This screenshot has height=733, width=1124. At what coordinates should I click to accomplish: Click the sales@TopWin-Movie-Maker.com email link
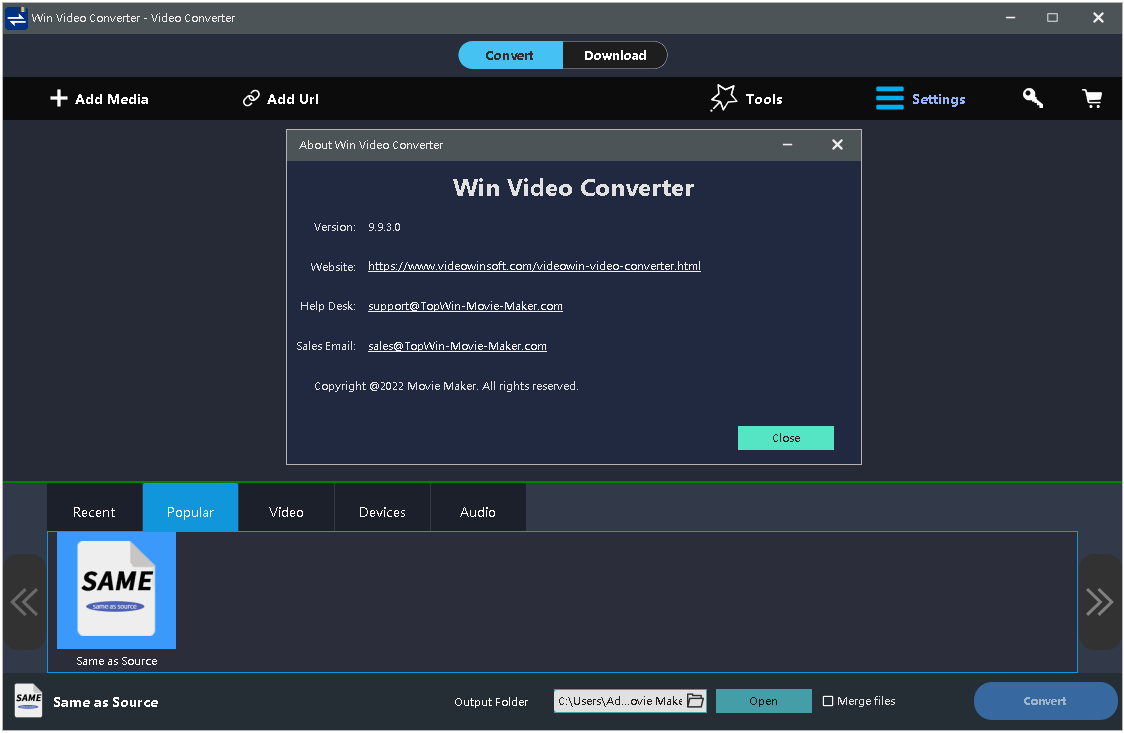[x=457, y=346]
